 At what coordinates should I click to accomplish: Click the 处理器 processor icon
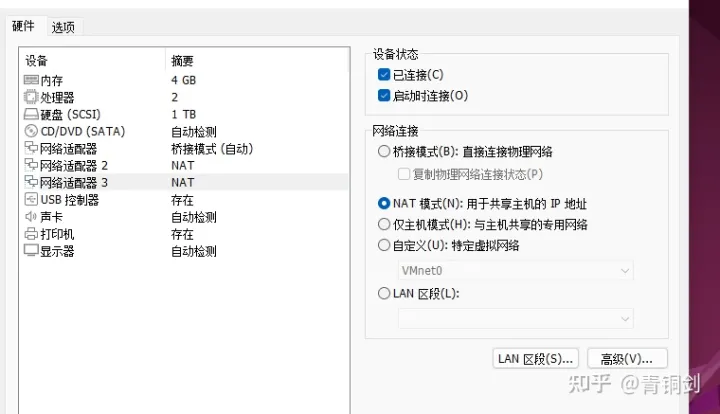pos(30,97)
